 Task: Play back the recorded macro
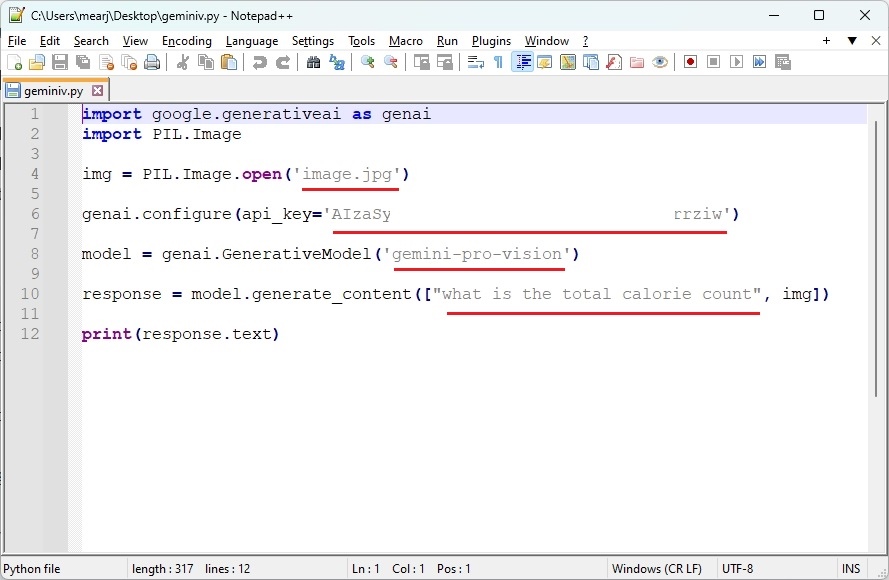coord(736,61)
